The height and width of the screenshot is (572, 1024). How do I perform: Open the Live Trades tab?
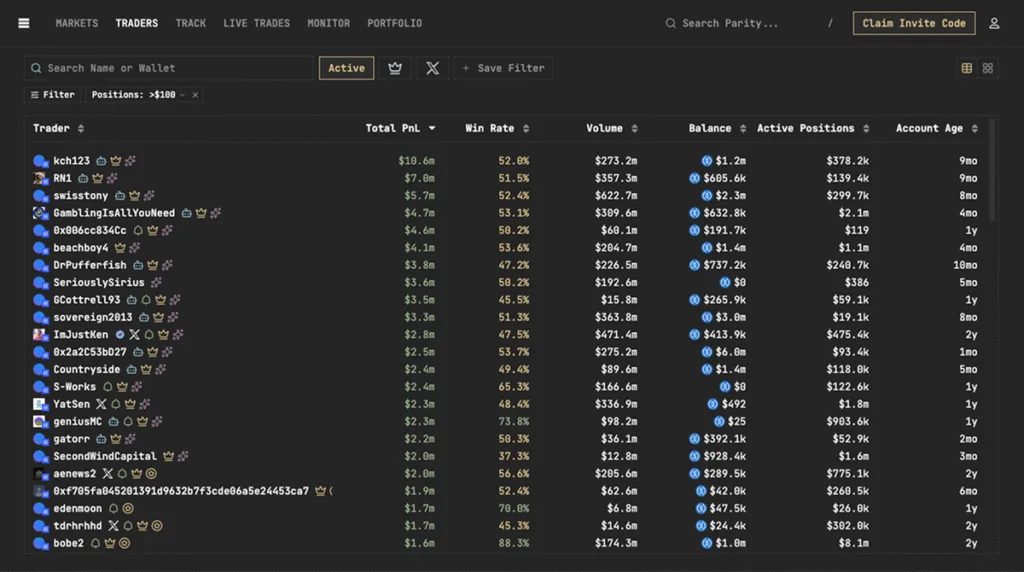click(256, 23)
